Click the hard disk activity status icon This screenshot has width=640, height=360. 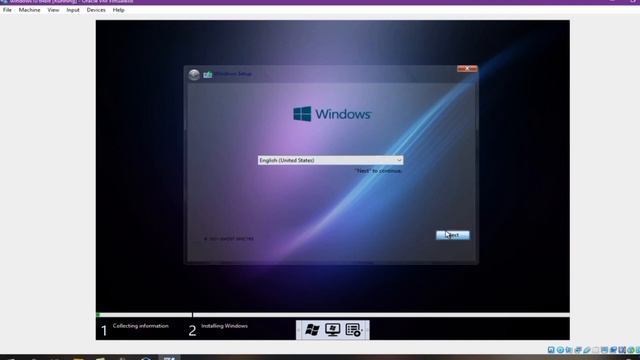coord(551,350)
